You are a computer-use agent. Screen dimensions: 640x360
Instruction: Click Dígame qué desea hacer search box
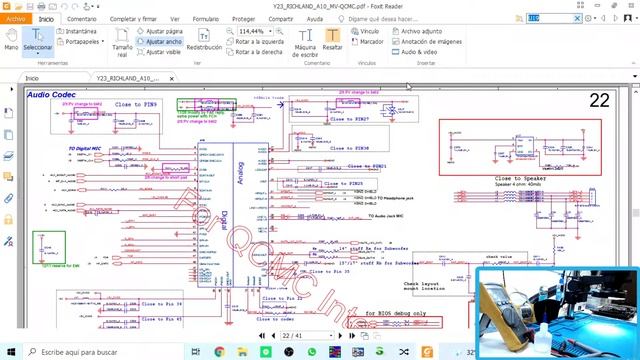click(378, 19)
